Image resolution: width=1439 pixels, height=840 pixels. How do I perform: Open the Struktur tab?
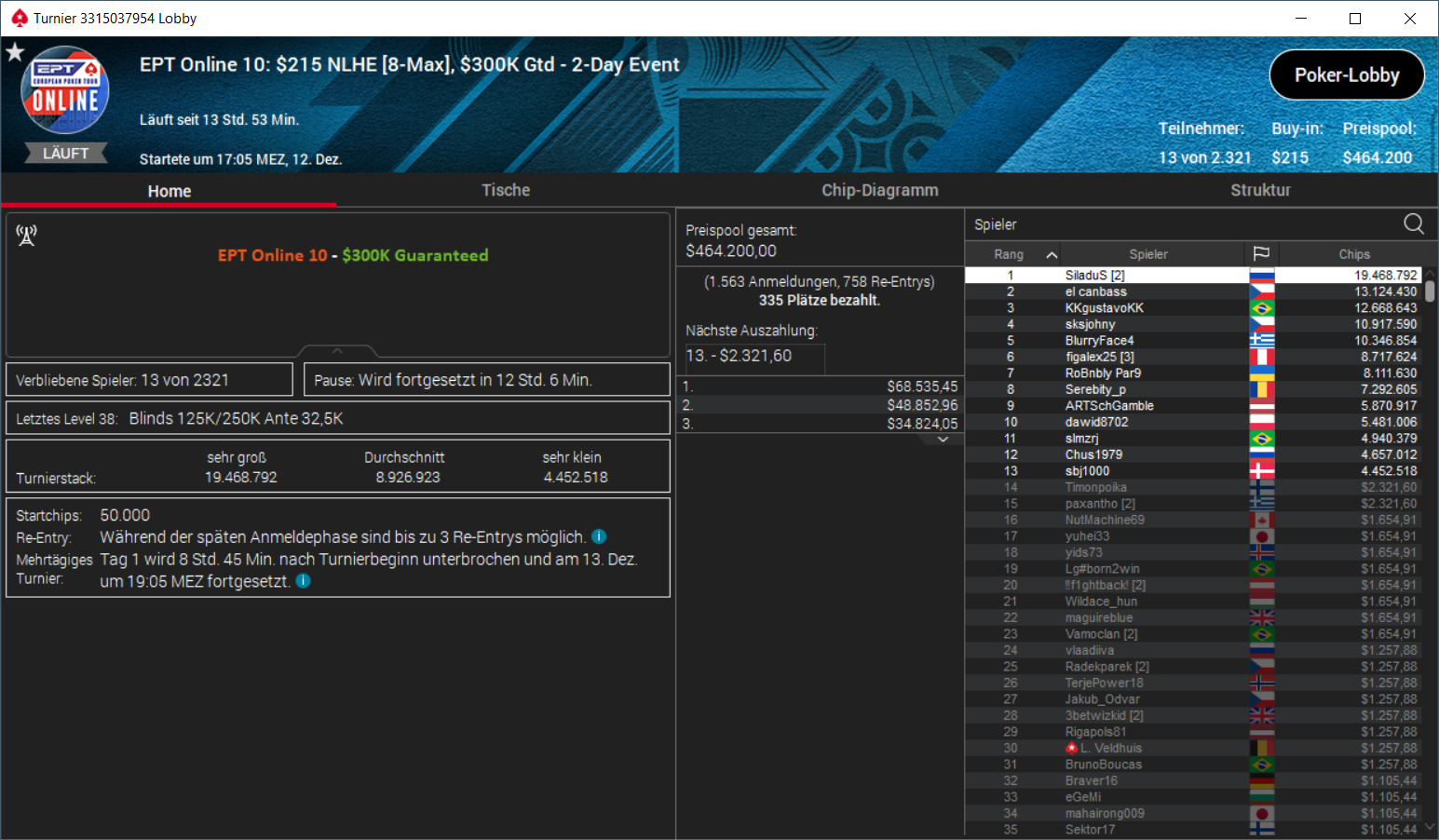coord(1260,190)
